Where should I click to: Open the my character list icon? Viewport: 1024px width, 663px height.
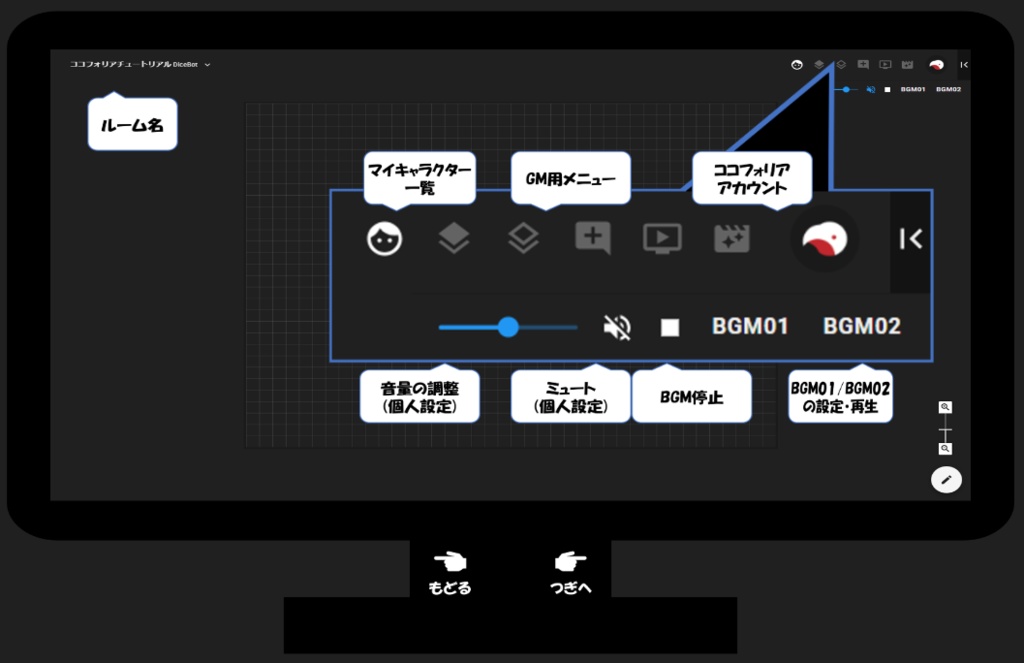[385, 239]
